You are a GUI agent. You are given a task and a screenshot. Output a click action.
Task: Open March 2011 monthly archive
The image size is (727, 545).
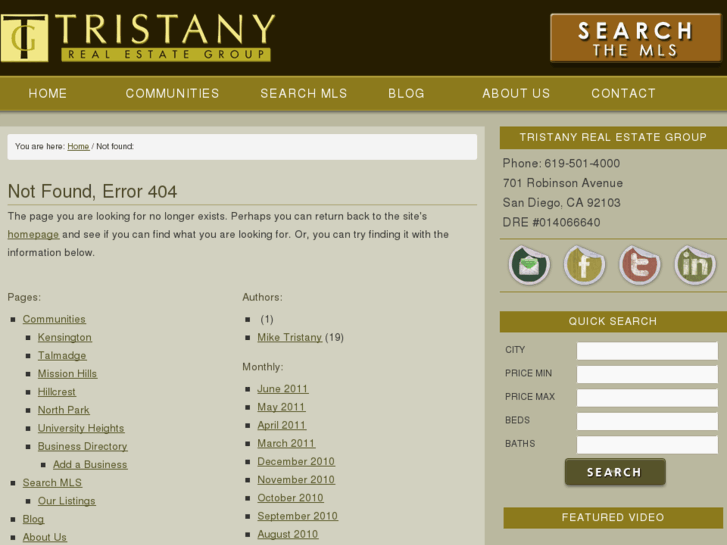(x=286, y=443)
